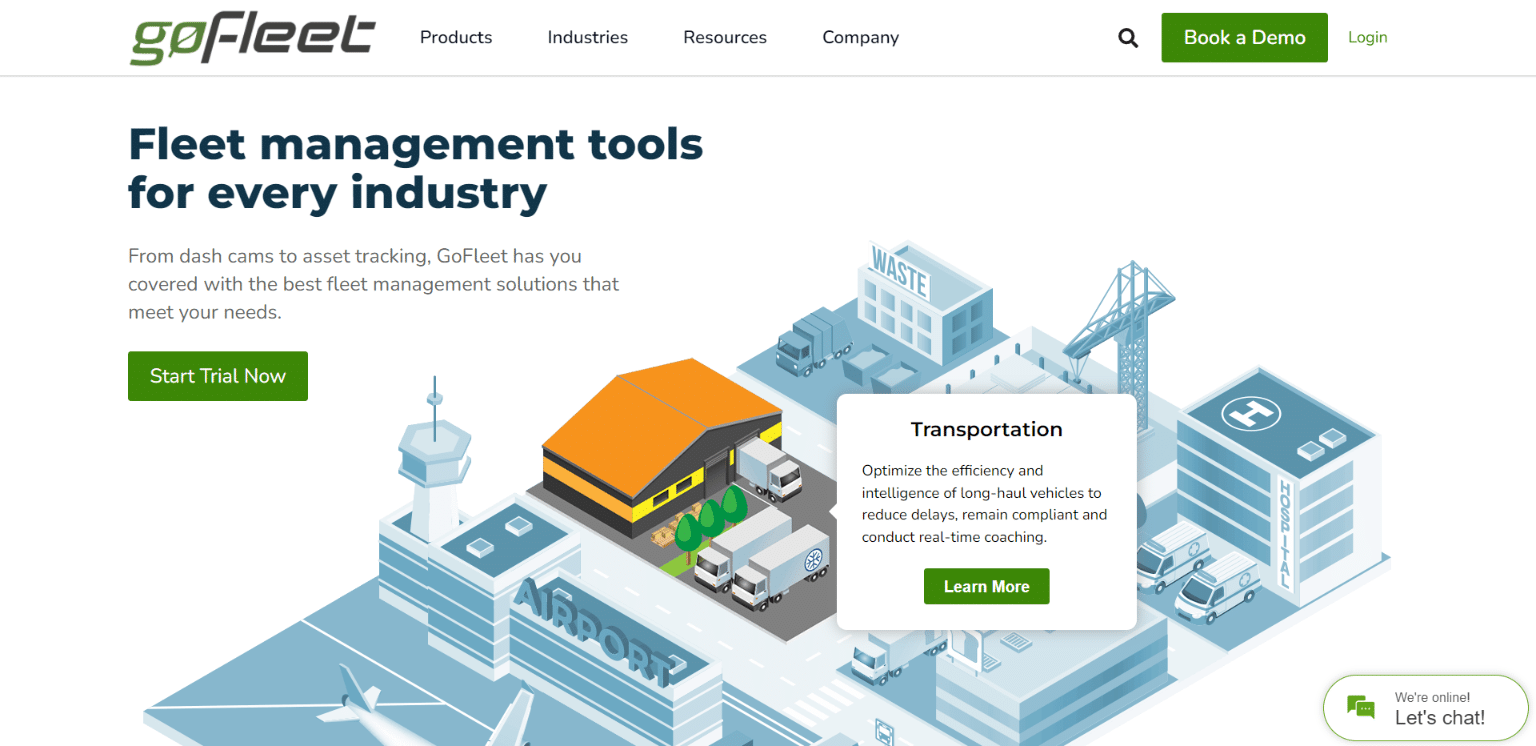Expand the Products menu

[456, 38]
